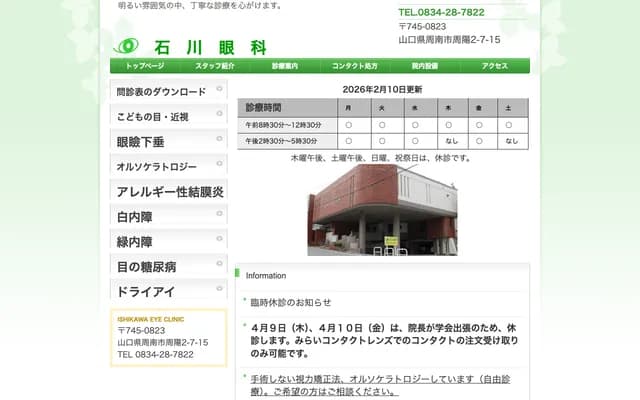640x400 pixels.
Task: Click the 山口県周南市周陽2-7-15 header address
Action: [x=449, y=40]
